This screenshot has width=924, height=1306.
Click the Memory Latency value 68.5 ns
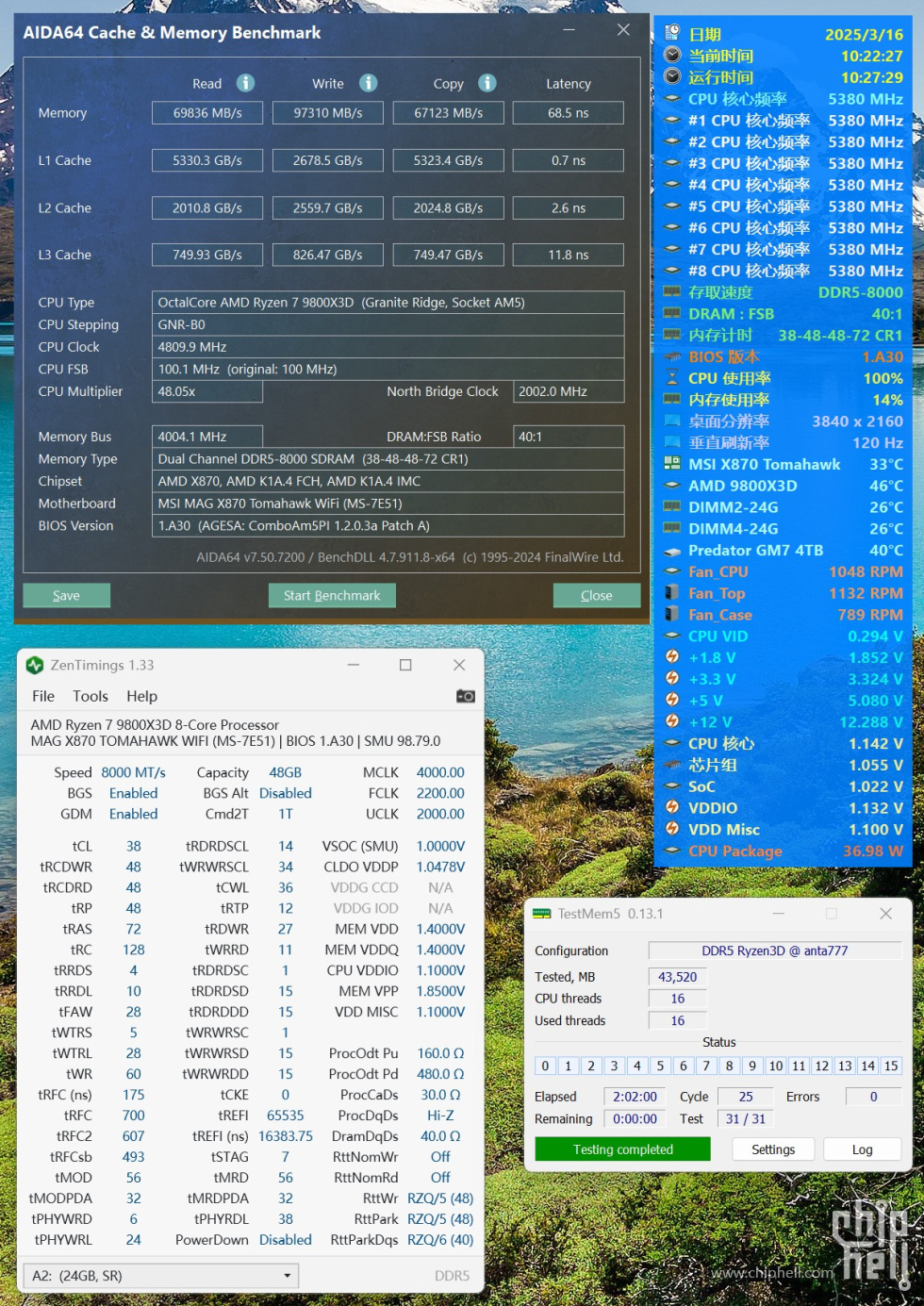[x=569, y=113]
